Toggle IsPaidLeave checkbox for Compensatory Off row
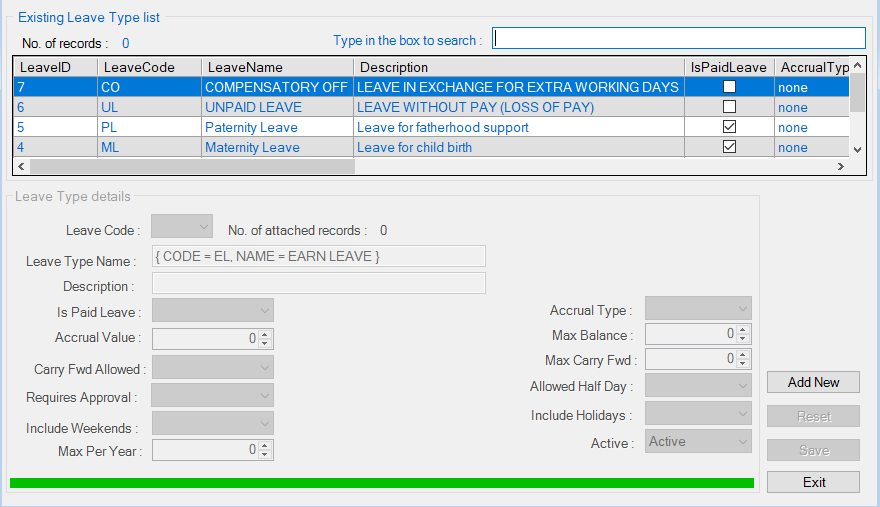The image size is (880, 507). click(x=729, y=87)
